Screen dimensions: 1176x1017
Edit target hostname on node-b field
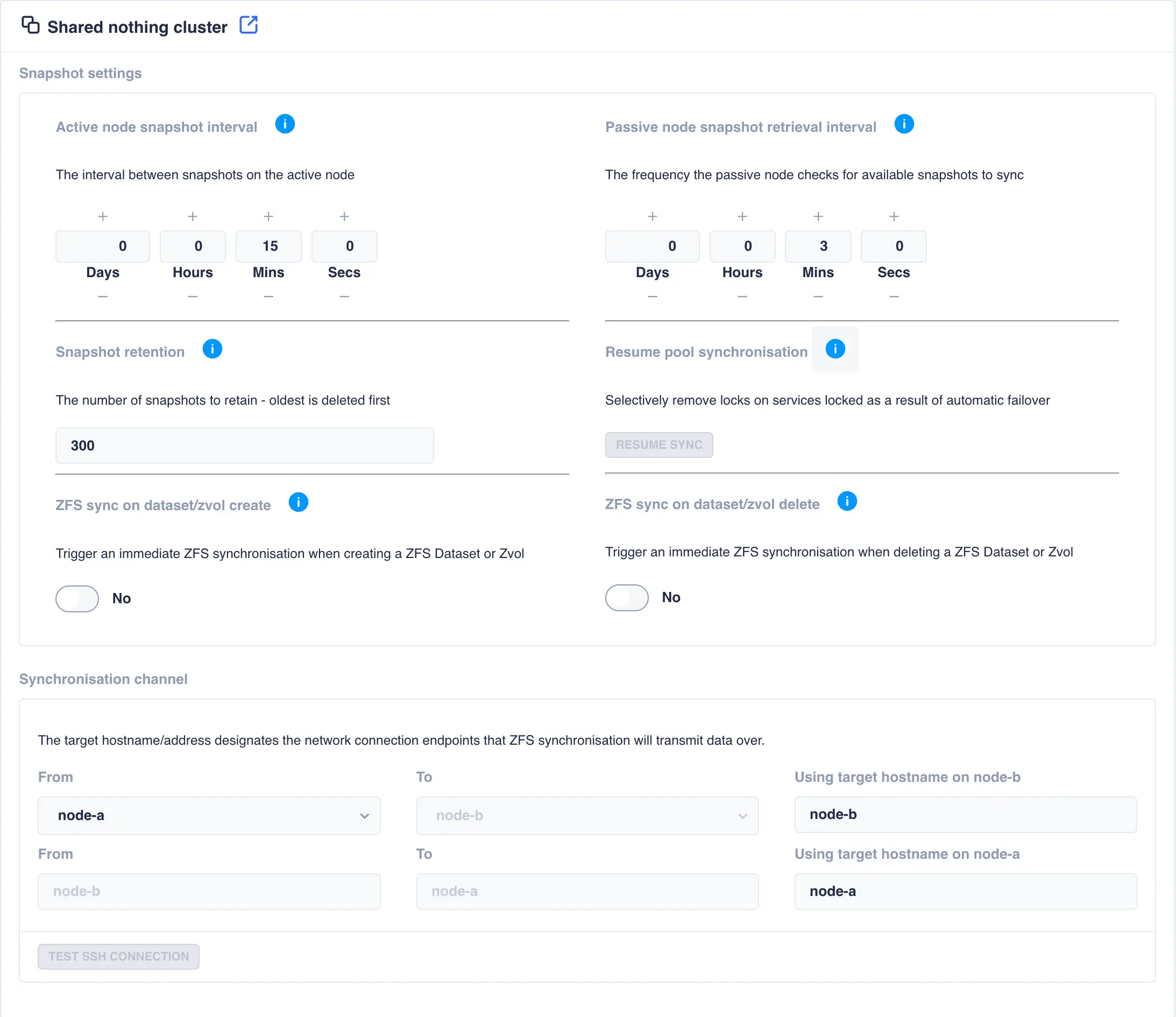(966, 814)
